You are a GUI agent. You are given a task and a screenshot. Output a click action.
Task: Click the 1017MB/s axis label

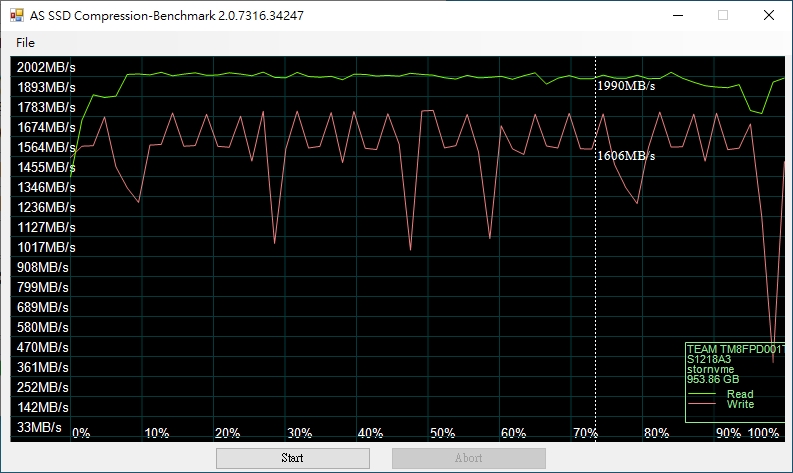click(46, 247)
